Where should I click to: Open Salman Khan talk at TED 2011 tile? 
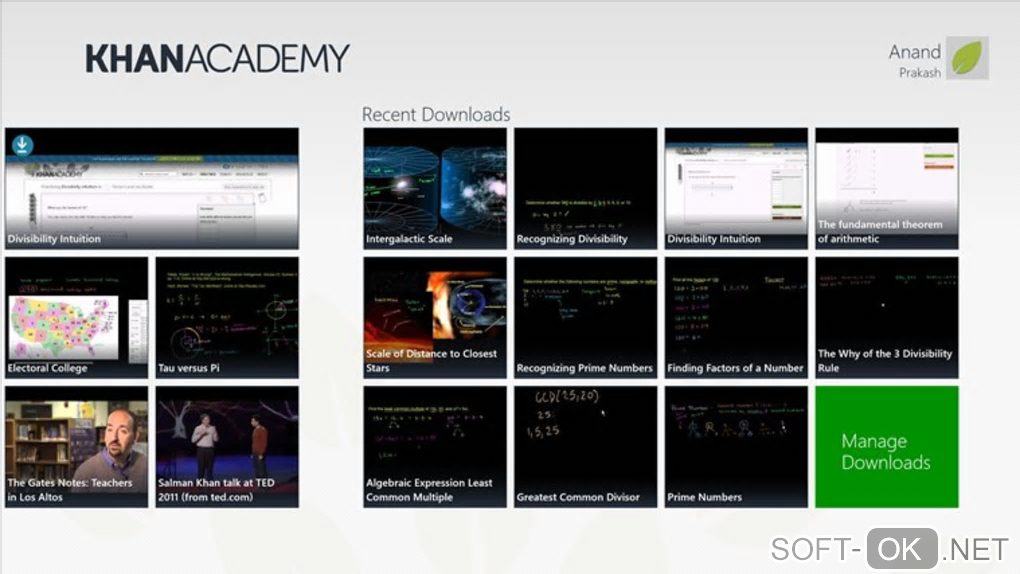tap(227, 446)
